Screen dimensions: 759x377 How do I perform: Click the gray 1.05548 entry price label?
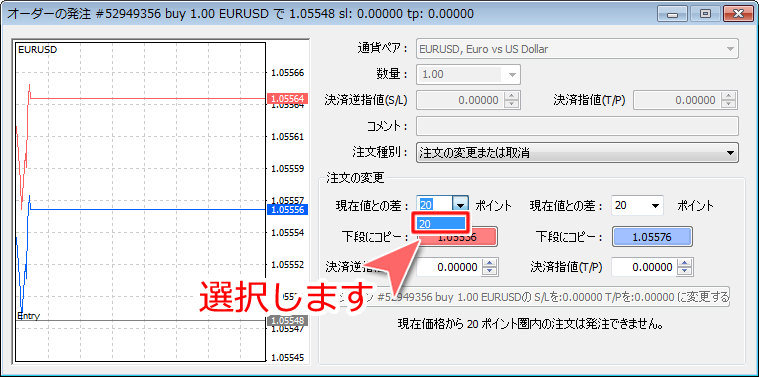288,320
